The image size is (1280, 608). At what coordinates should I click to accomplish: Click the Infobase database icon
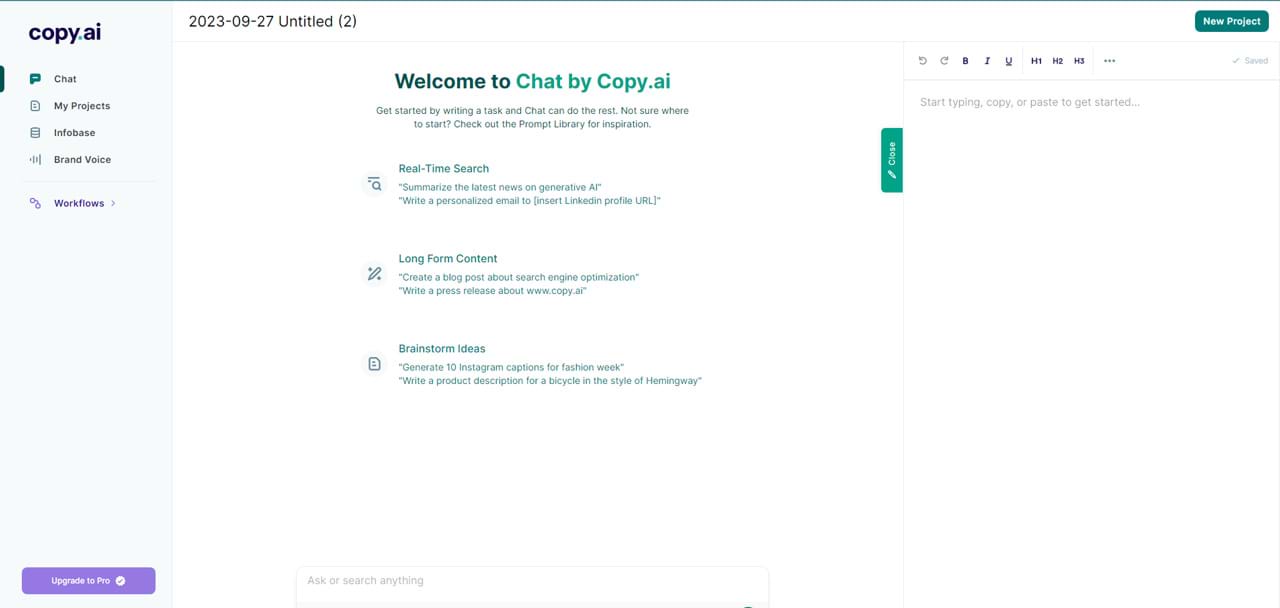click(x=36, y=133)
